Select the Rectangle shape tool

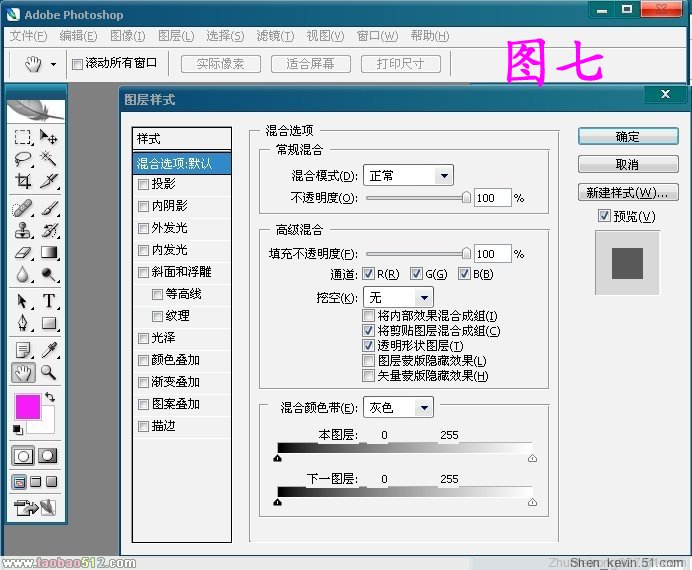(x=49, y=323)
